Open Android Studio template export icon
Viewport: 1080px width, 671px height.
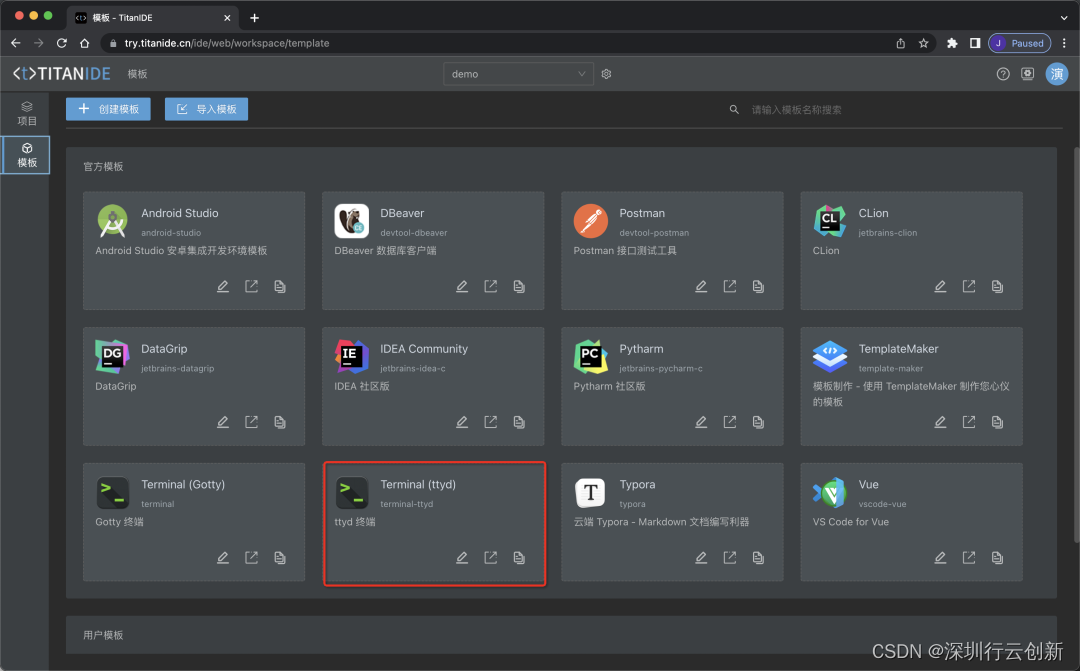pyautogui.click(x=251, y=286)
